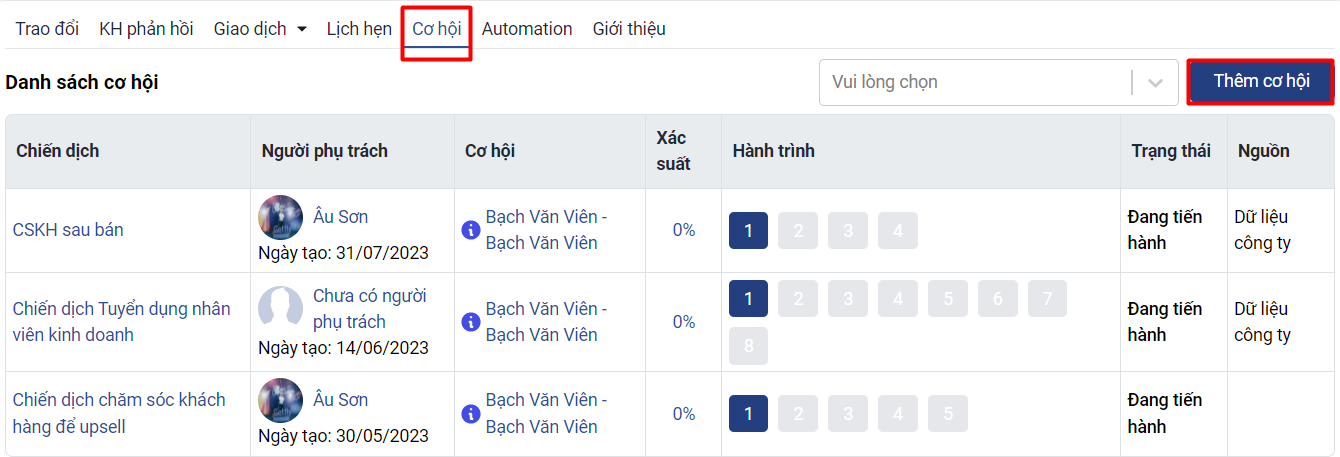
Task: Go to the KH phản hồi tab
Action: click(x=146, y=29)
